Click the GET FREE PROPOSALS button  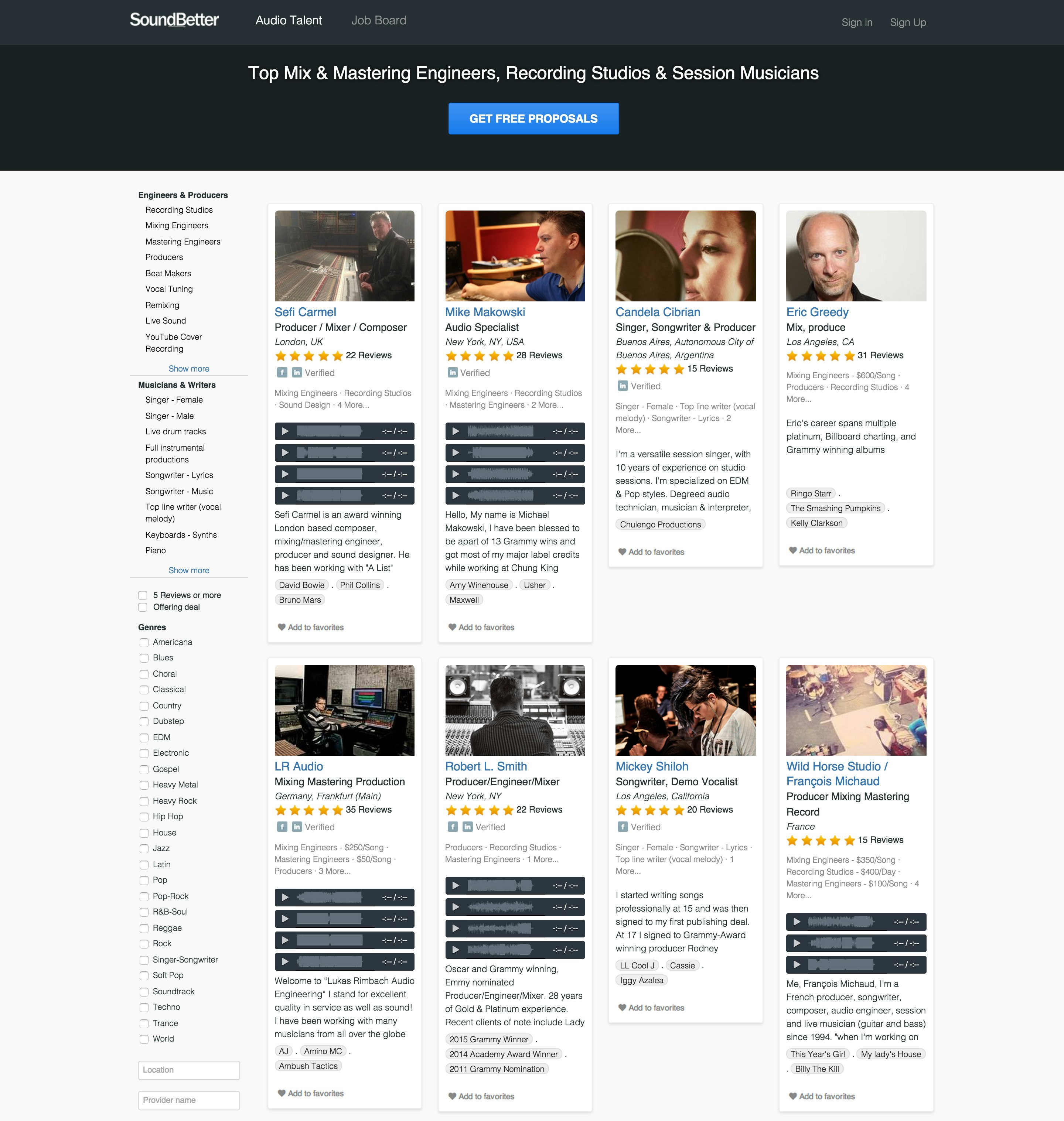point(533,119)
